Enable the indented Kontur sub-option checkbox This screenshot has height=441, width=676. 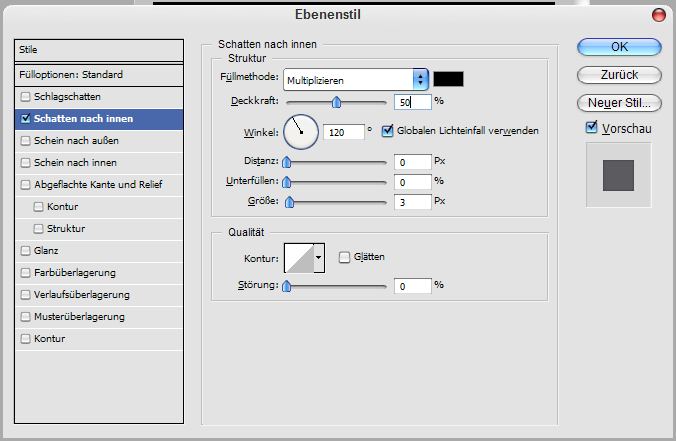coord(38,206)
